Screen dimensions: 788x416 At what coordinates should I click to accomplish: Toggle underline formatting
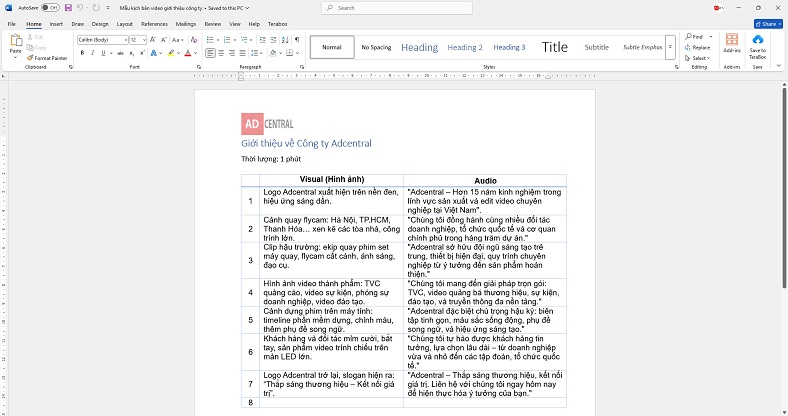[103, 52]
